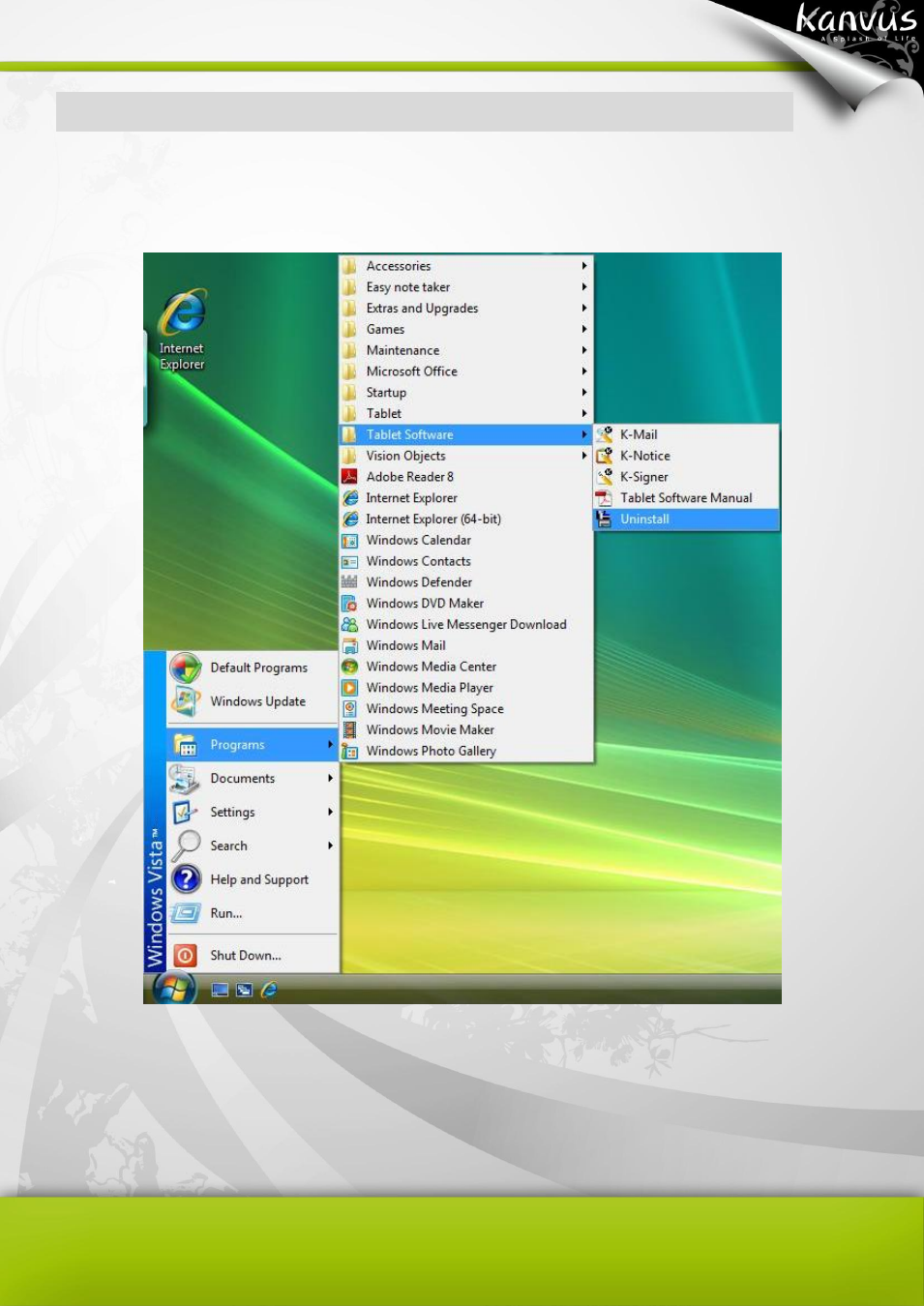Click the Windows Live Messenger Download icon
The image size is (924, 1306).
click(x=349, y=625)
